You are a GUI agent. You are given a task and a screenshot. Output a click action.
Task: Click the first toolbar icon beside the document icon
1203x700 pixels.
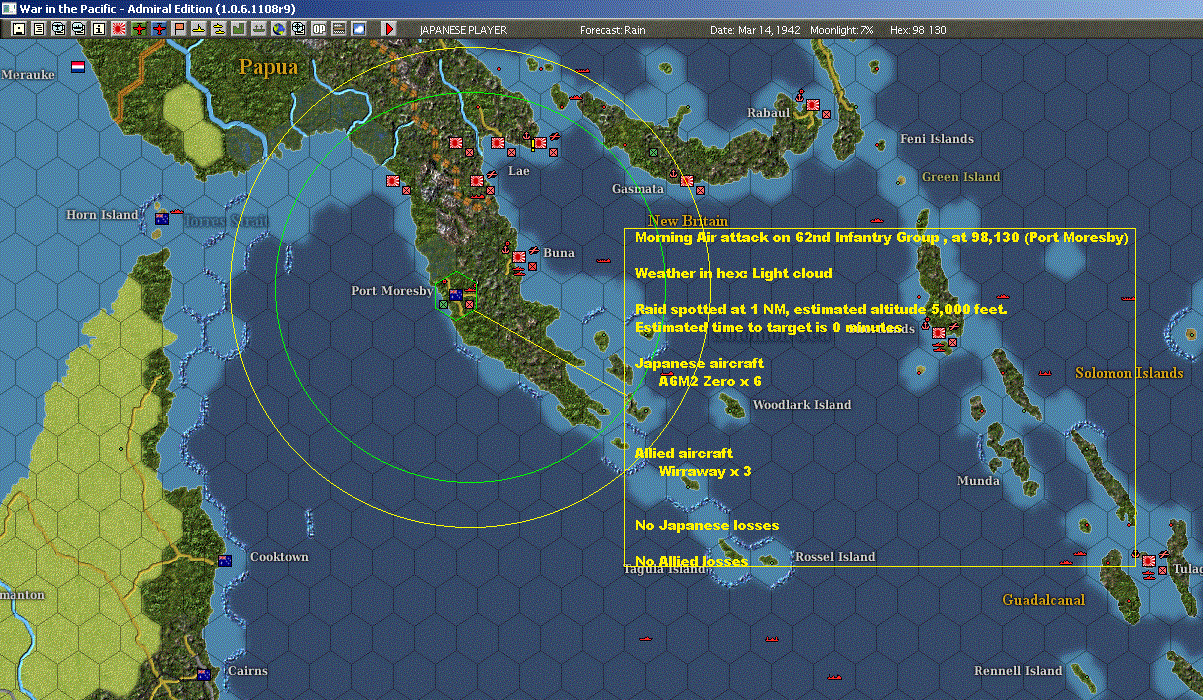point(18,29)
